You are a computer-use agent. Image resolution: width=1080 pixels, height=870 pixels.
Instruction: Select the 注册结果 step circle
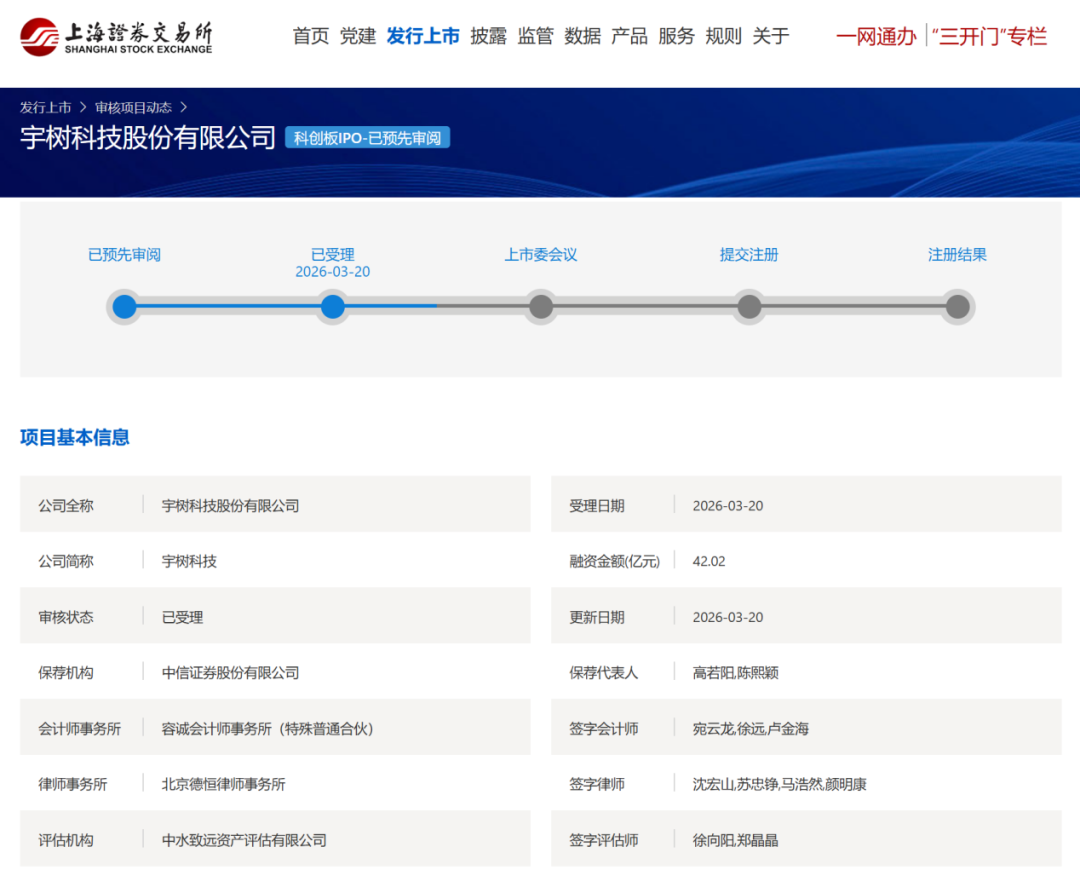point(957,306)
